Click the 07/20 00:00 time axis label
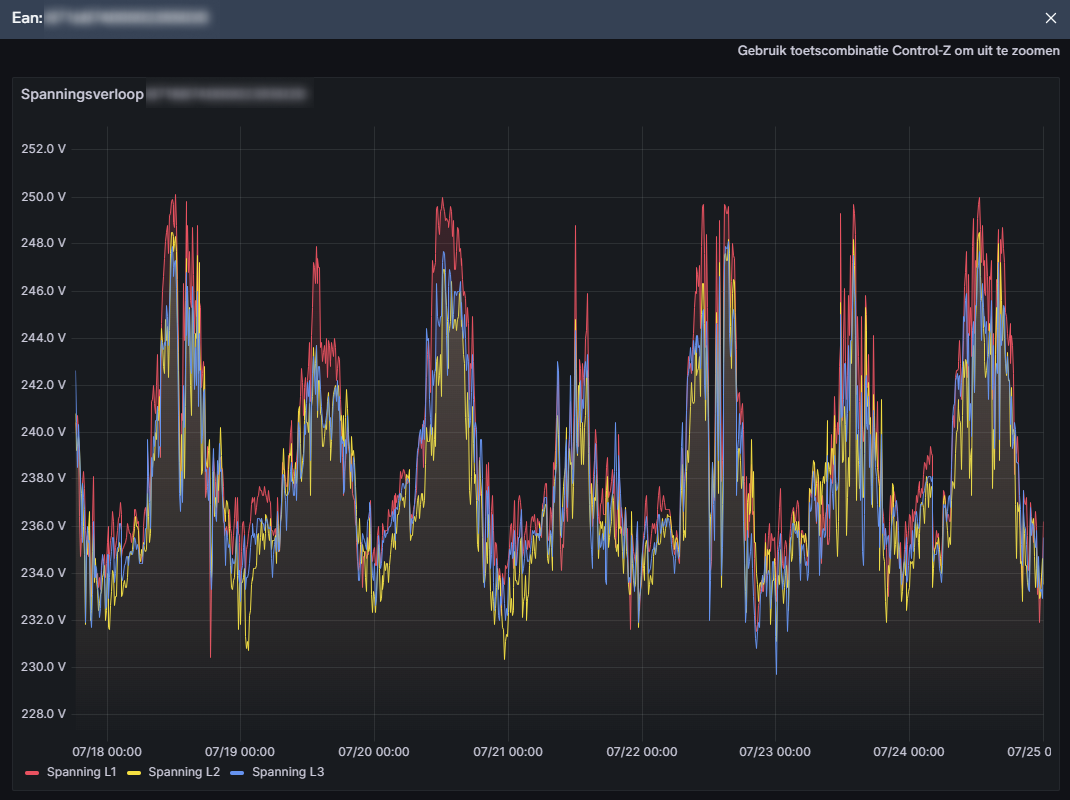The image size is (1070, 800). tap(374, 751)
